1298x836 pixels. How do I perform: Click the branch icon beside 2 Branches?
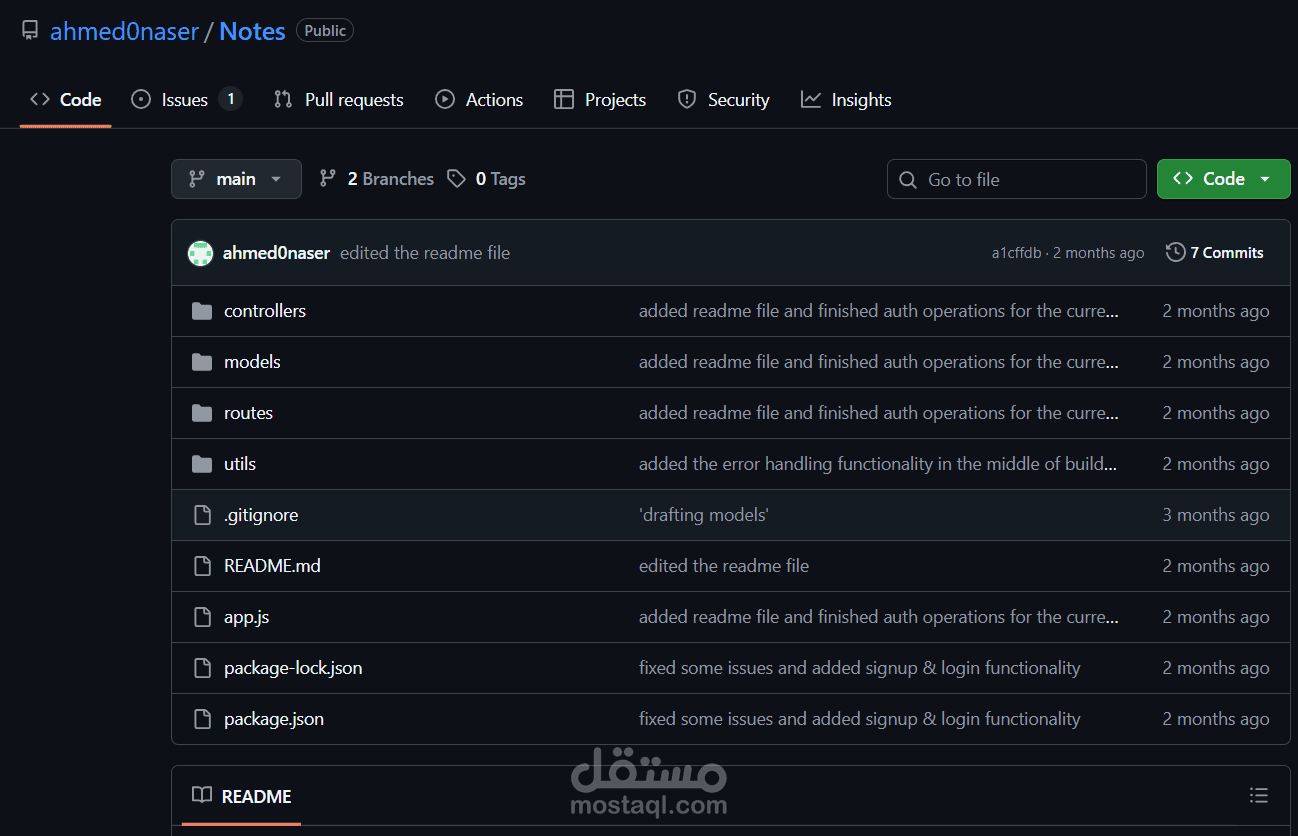tap(328, 179)
